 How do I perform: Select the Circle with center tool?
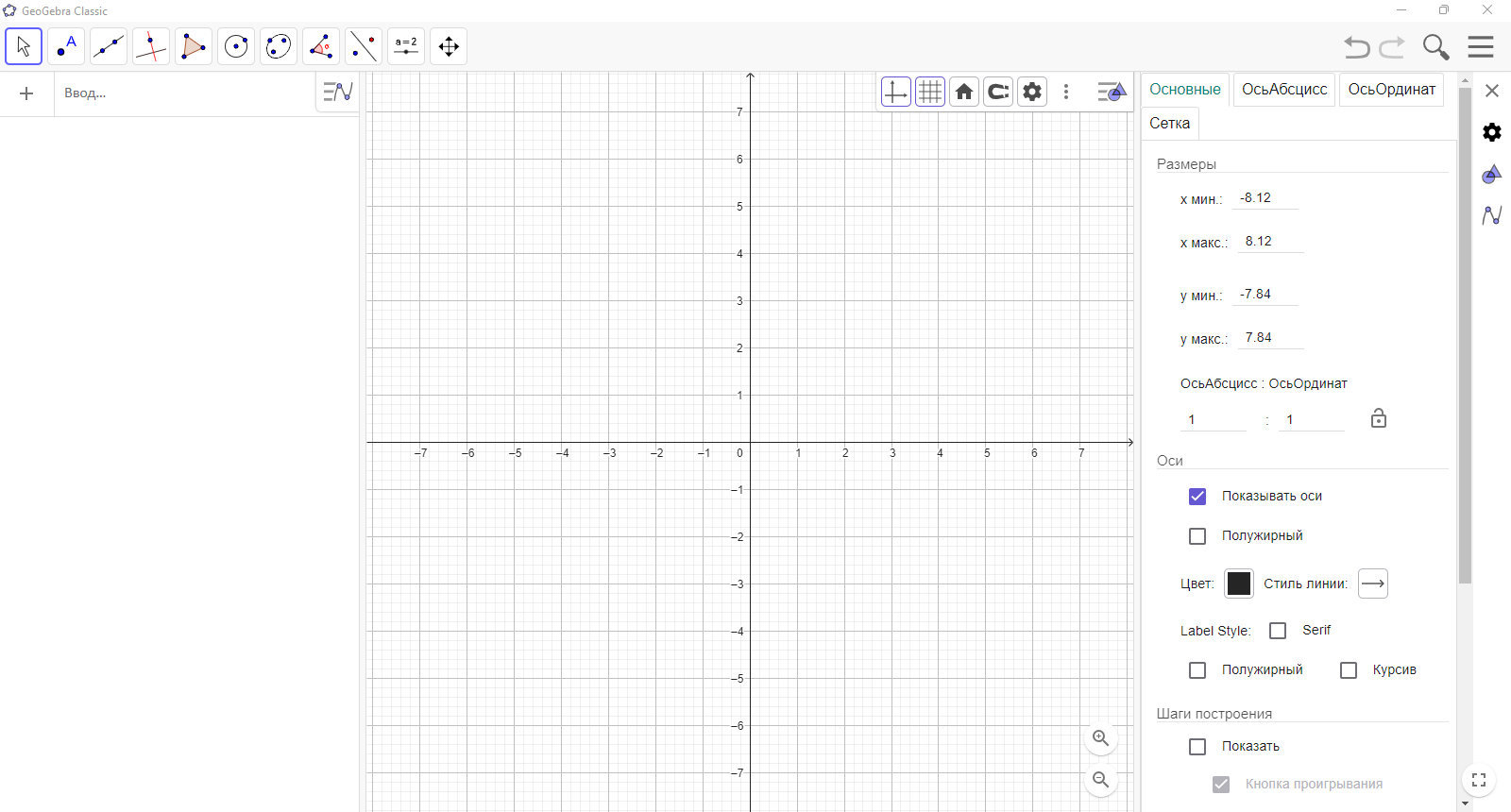236,46
